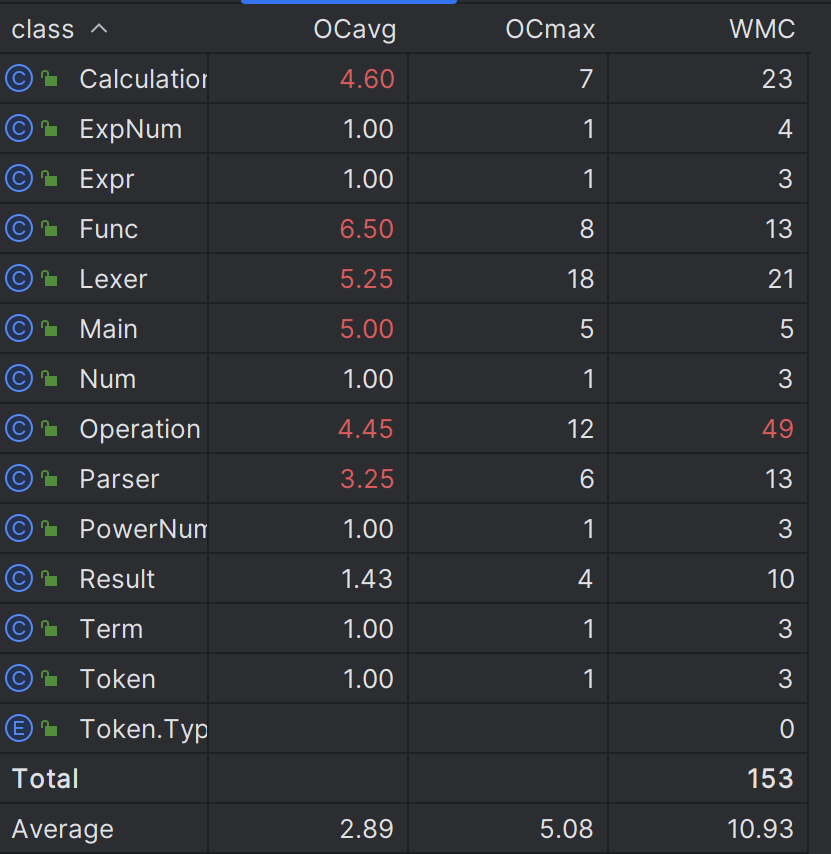
Task: Click the class icon beside Calculation row
Action: point(19,78)
